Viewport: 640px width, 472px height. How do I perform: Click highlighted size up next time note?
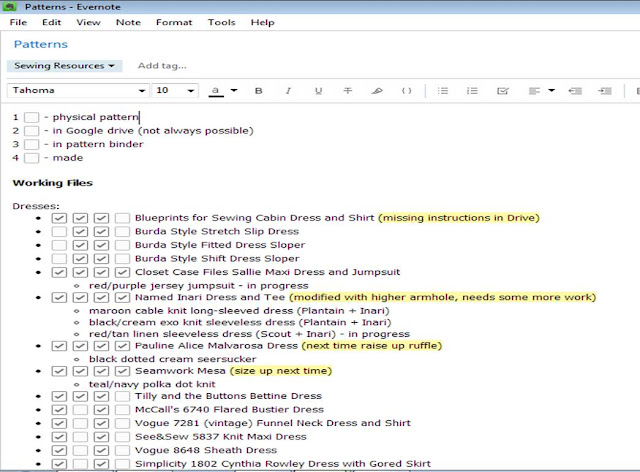pos(281,371)
